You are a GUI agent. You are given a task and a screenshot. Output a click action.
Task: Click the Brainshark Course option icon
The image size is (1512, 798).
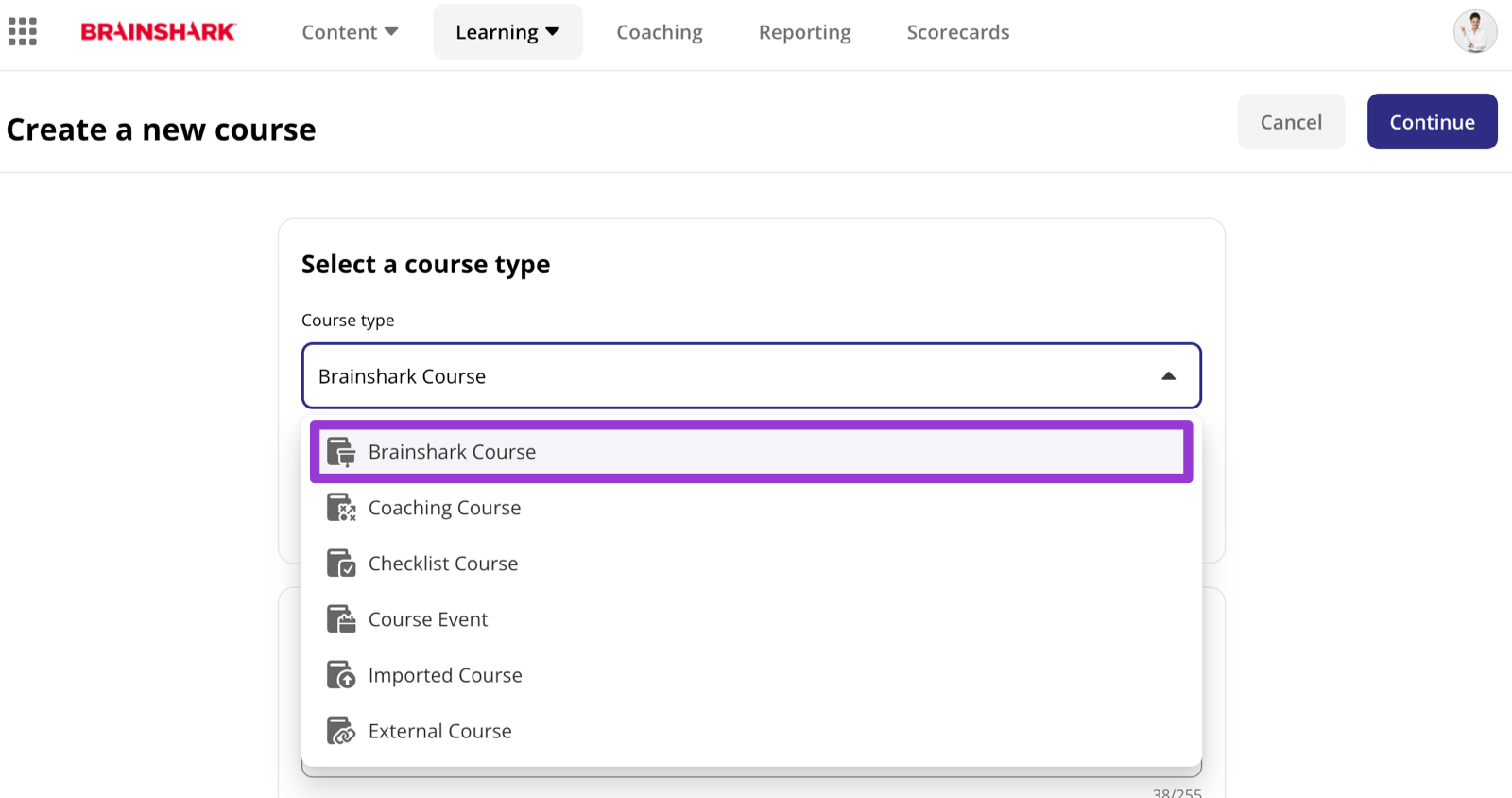click(x=341, y=452)
